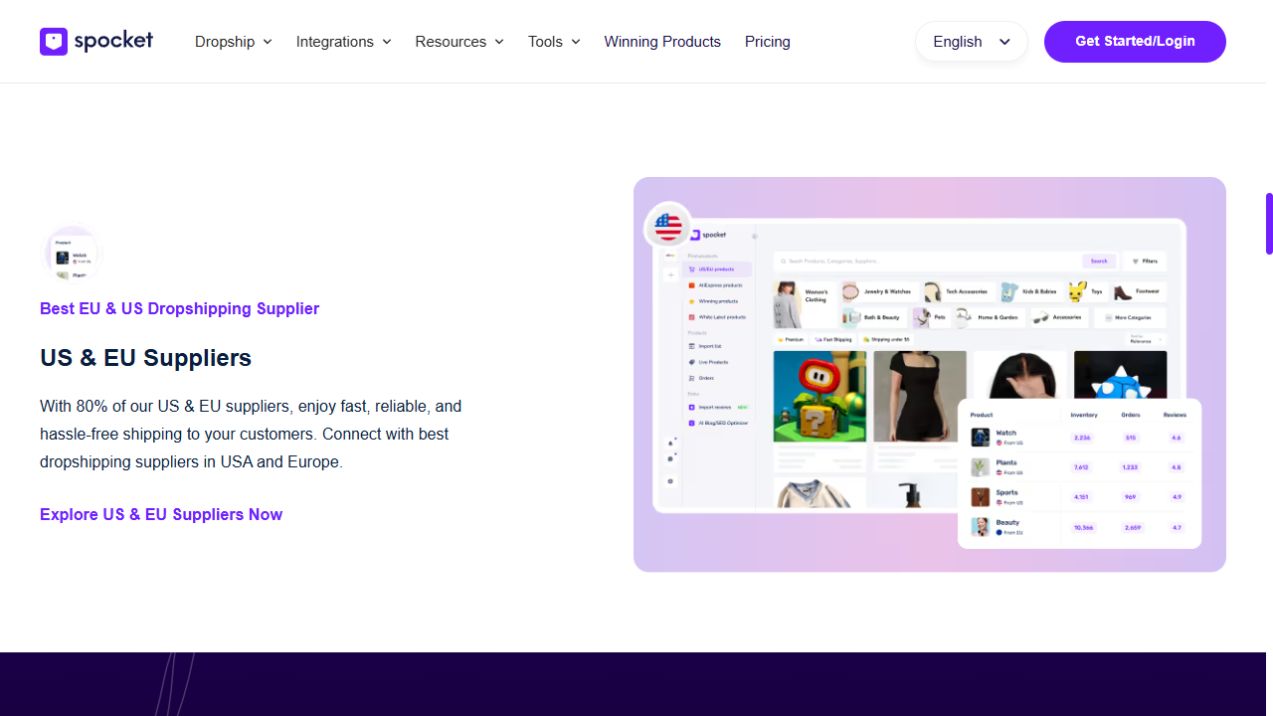The height and width of the screenshot is (716, 1273).
Task: Open More Categories in the preview
Action: [1129, 318]
